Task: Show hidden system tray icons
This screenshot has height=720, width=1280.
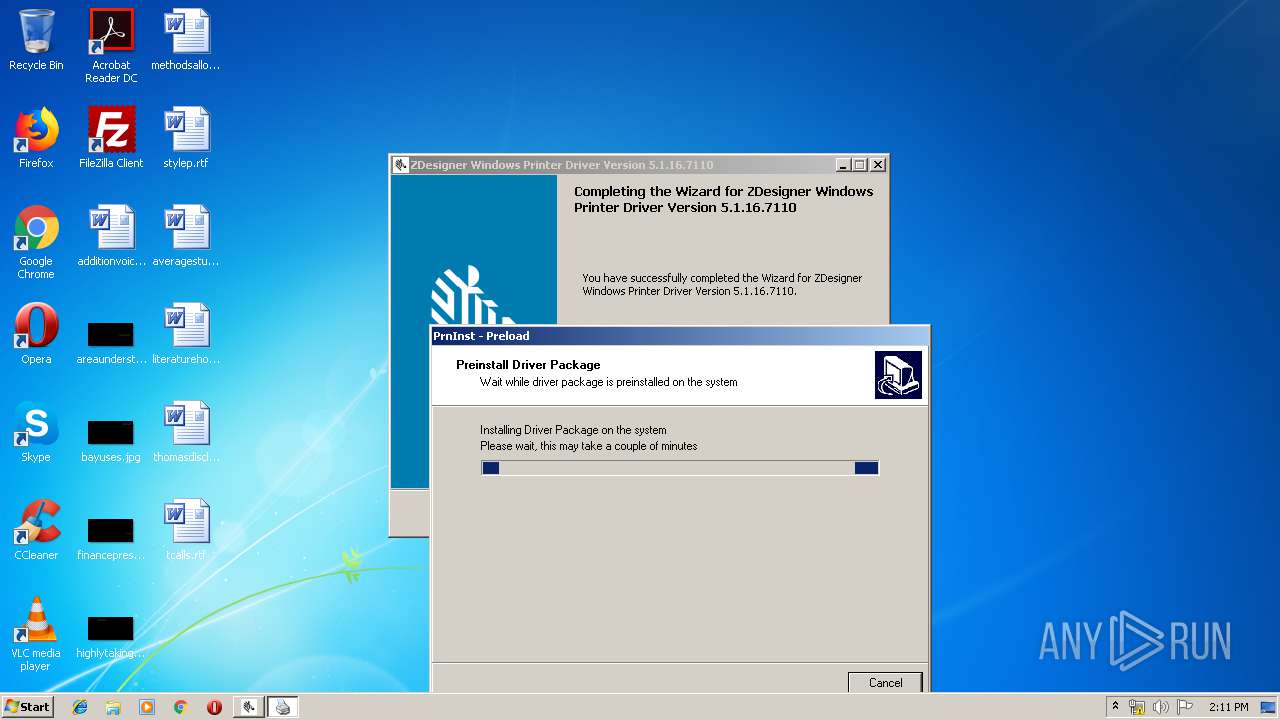Action: pyautogui.click(x=1115, y=707)
